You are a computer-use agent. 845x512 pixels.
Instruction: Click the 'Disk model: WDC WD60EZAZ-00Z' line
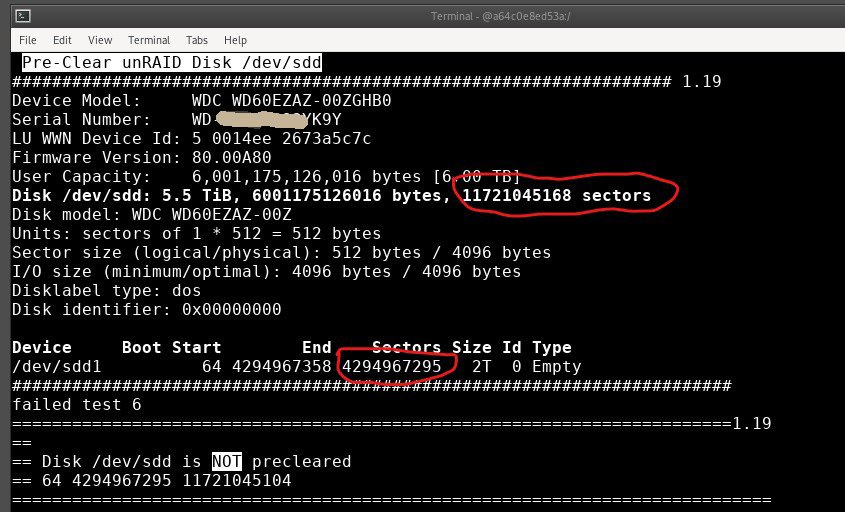tap(152, 215)
